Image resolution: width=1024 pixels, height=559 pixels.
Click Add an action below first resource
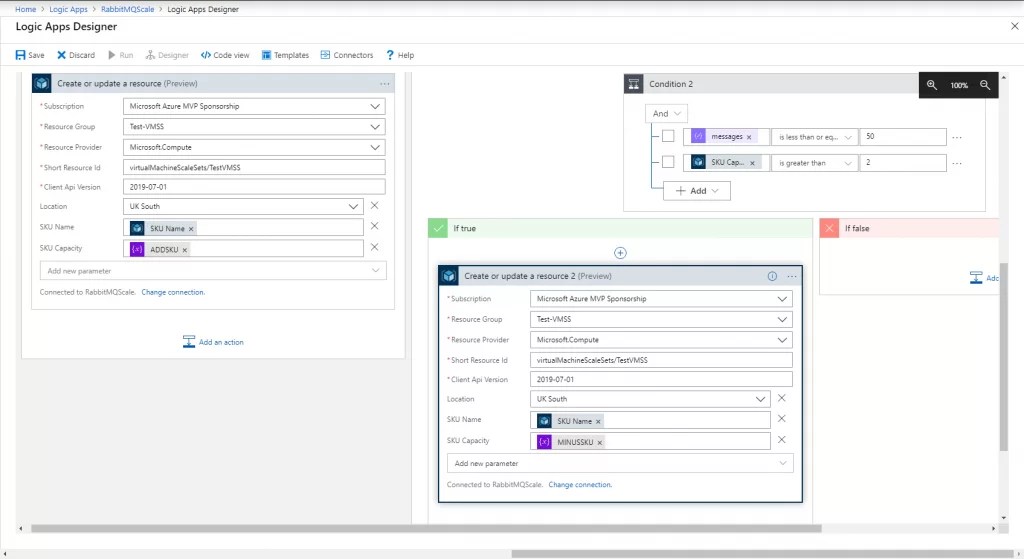coord(213,342)
